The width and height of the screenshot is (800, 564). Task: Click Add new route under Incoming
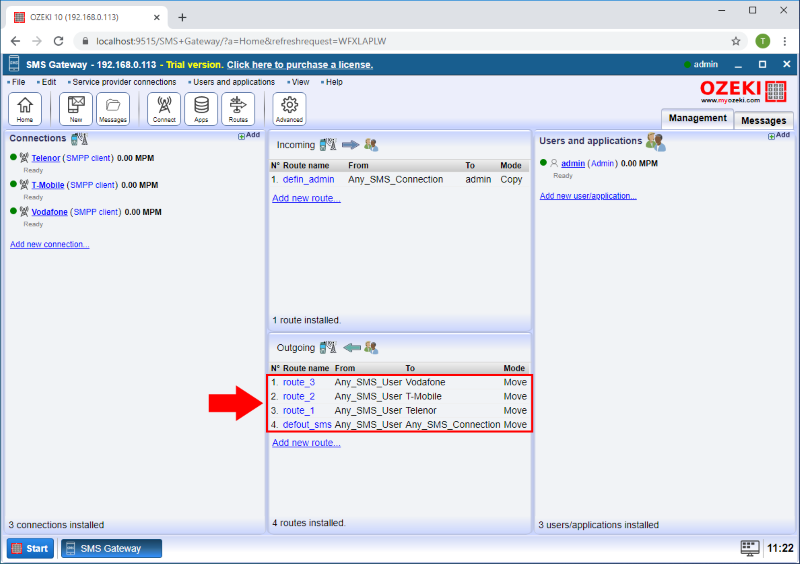306,198
